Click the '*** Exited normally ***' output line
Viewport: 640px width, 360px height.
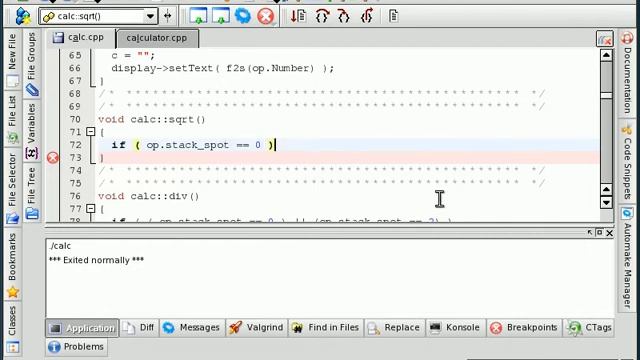coord(96,260)
